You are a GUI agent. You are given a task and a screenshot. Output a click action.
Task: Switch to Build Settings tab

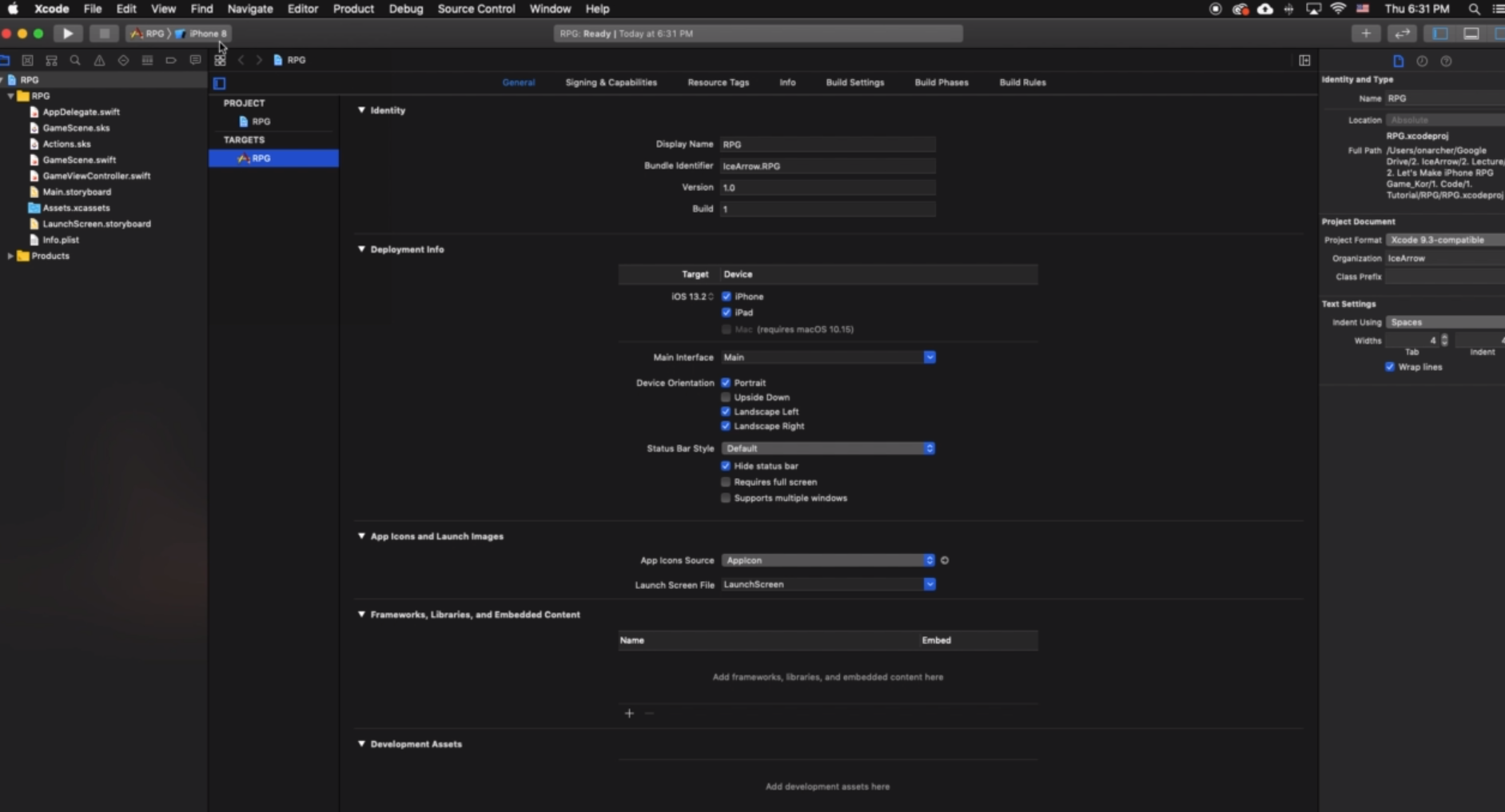tap(854, 82)
